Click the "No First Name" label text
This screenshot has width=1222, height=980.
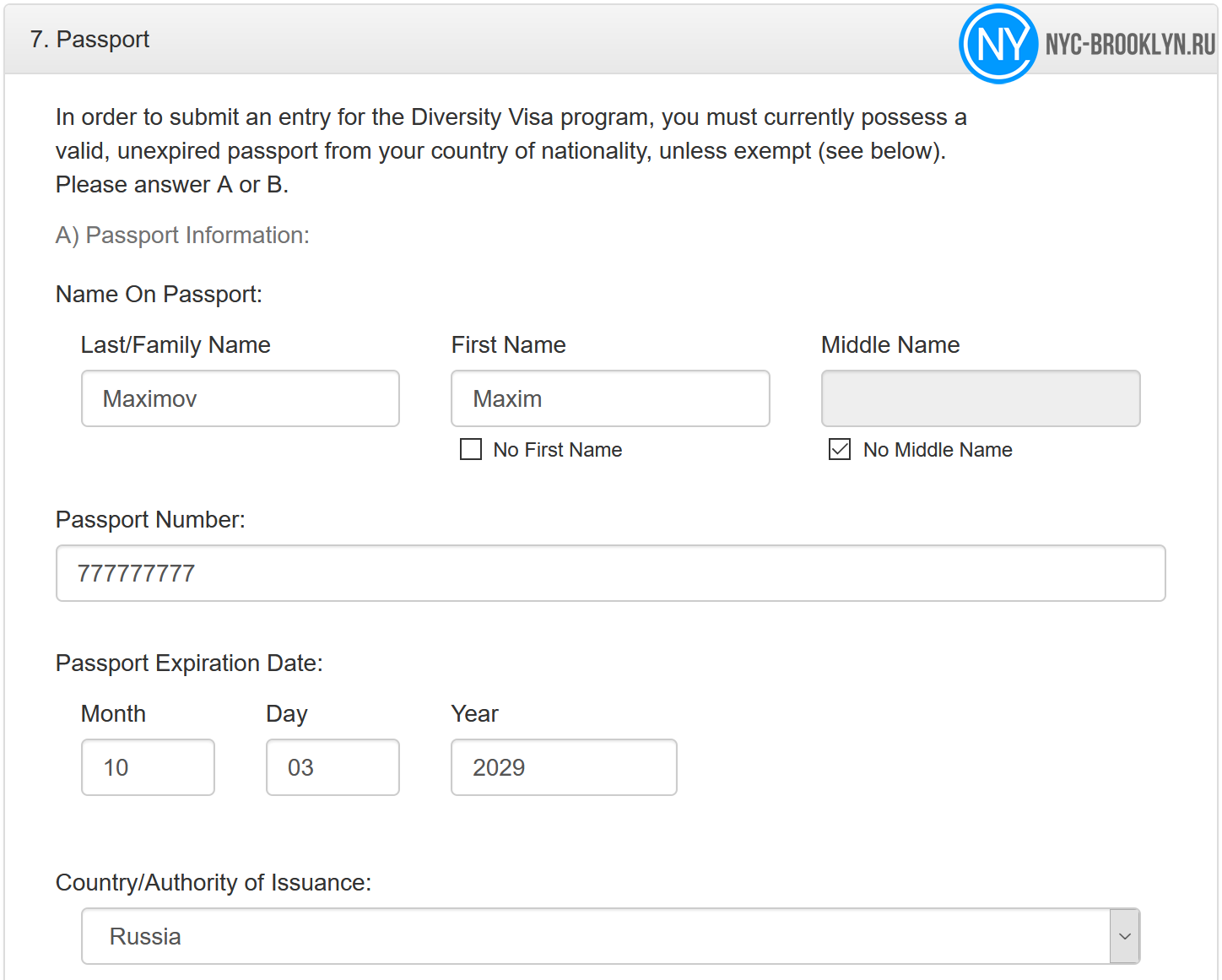(x=558, y=450)
